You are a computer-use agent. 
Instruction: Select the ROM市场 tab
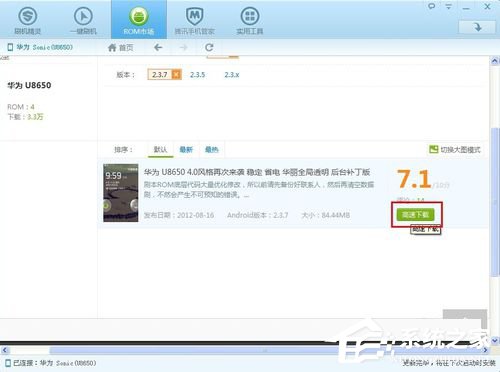coord(139,20)
